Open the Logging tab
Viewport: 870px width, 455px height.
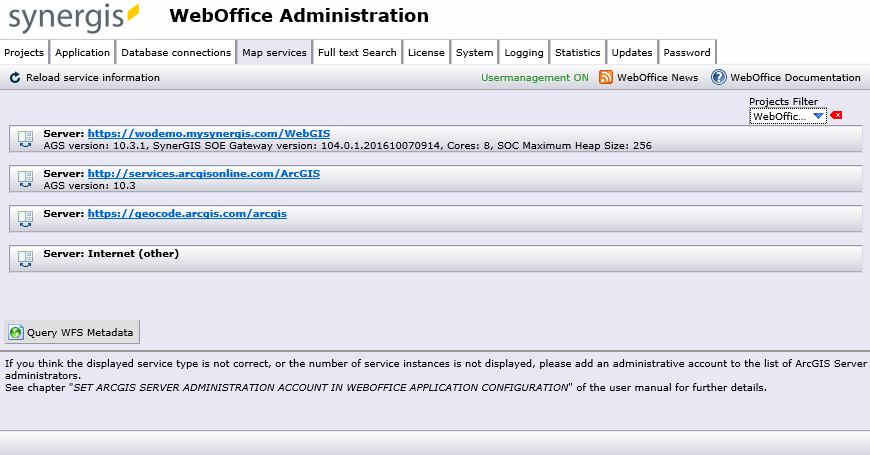524,52
